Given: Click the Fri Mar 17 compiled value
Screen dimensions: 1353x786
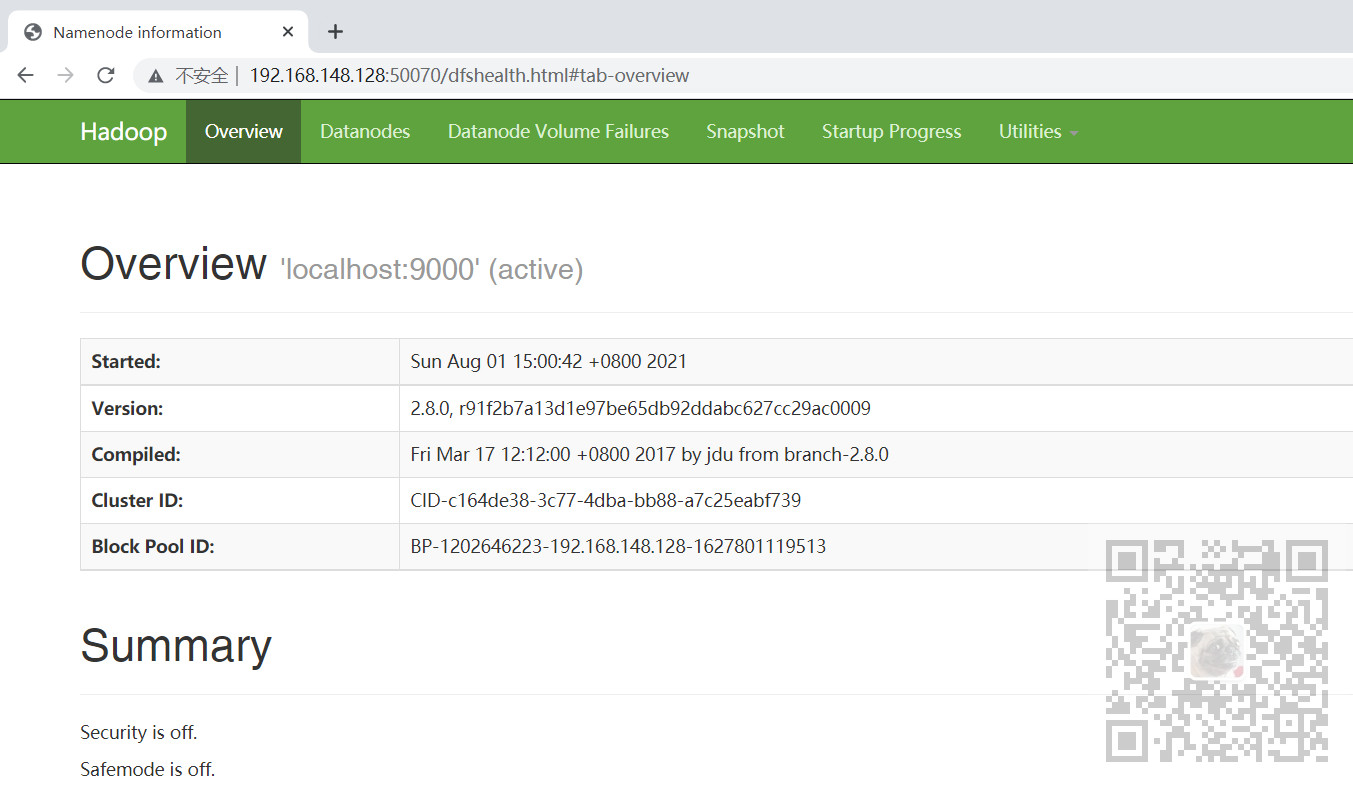Looking at the screenshot, I should tap(649, 454).
